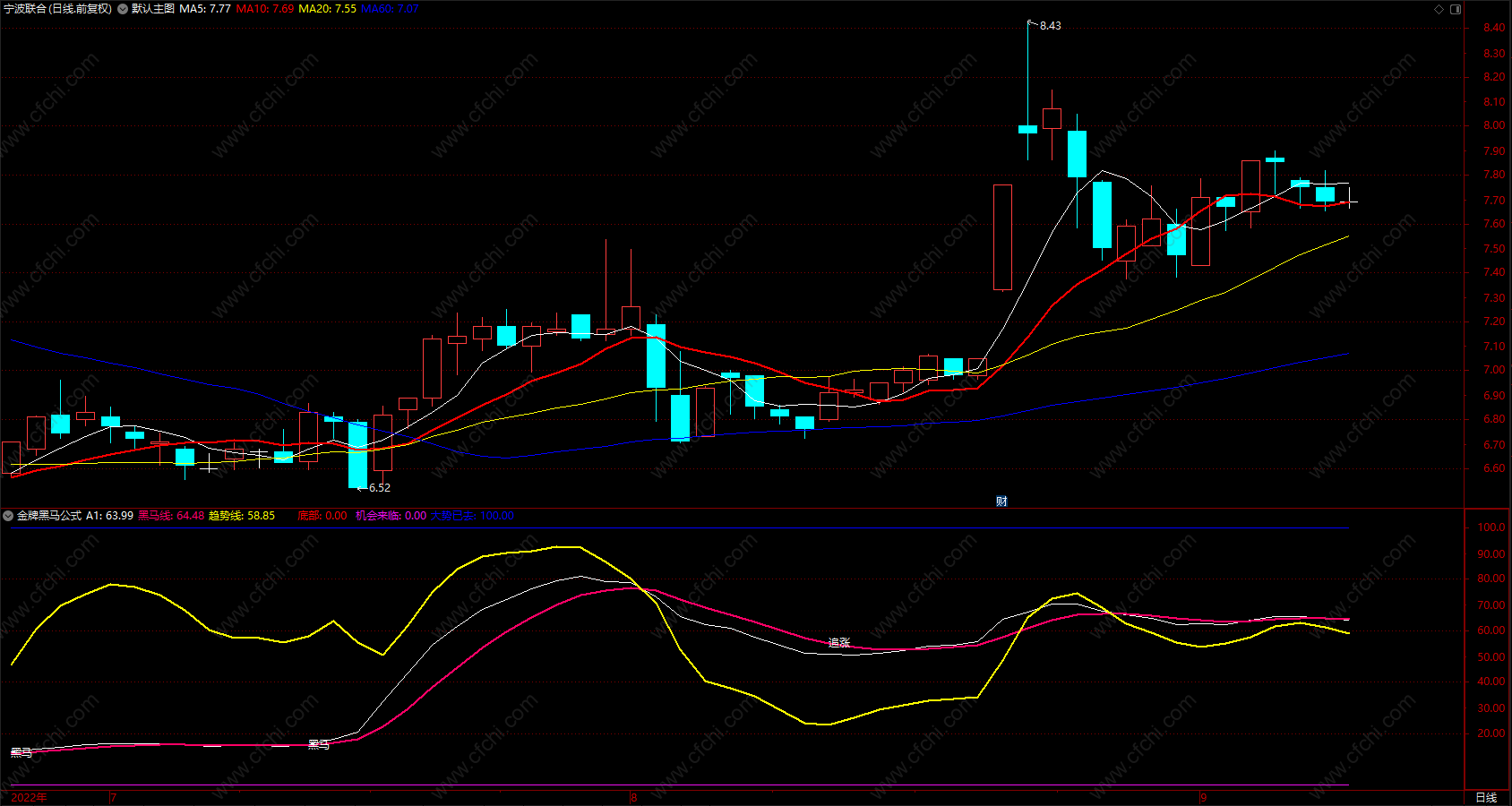Screen dimensions: 1512x806
Task: Click the stock title 宁波联合(日线.前复权)
Action: pyautogui.click(x=58, y=9)
